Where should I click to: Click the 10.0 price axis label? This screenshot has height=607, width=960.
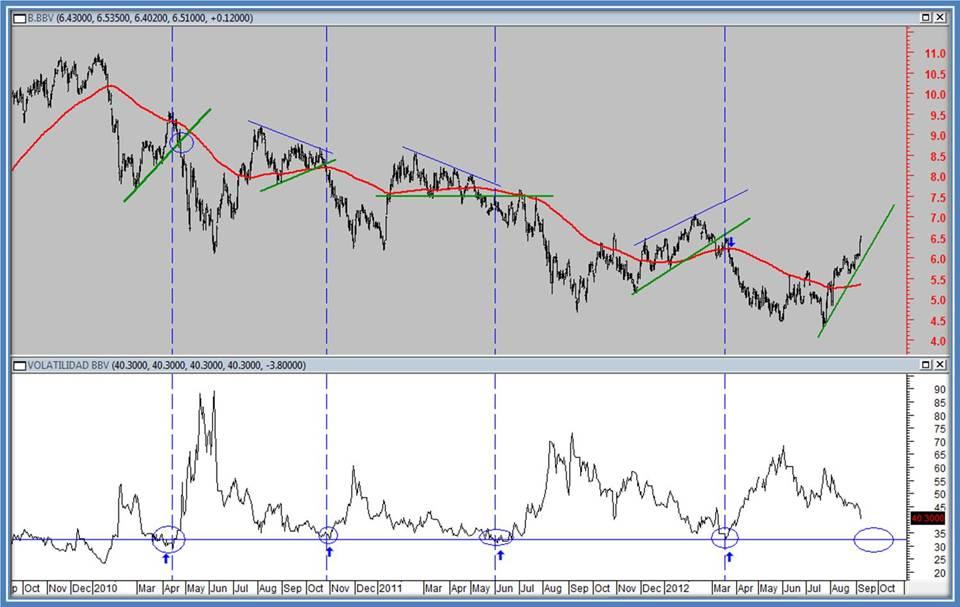click(x=935, y=95)
